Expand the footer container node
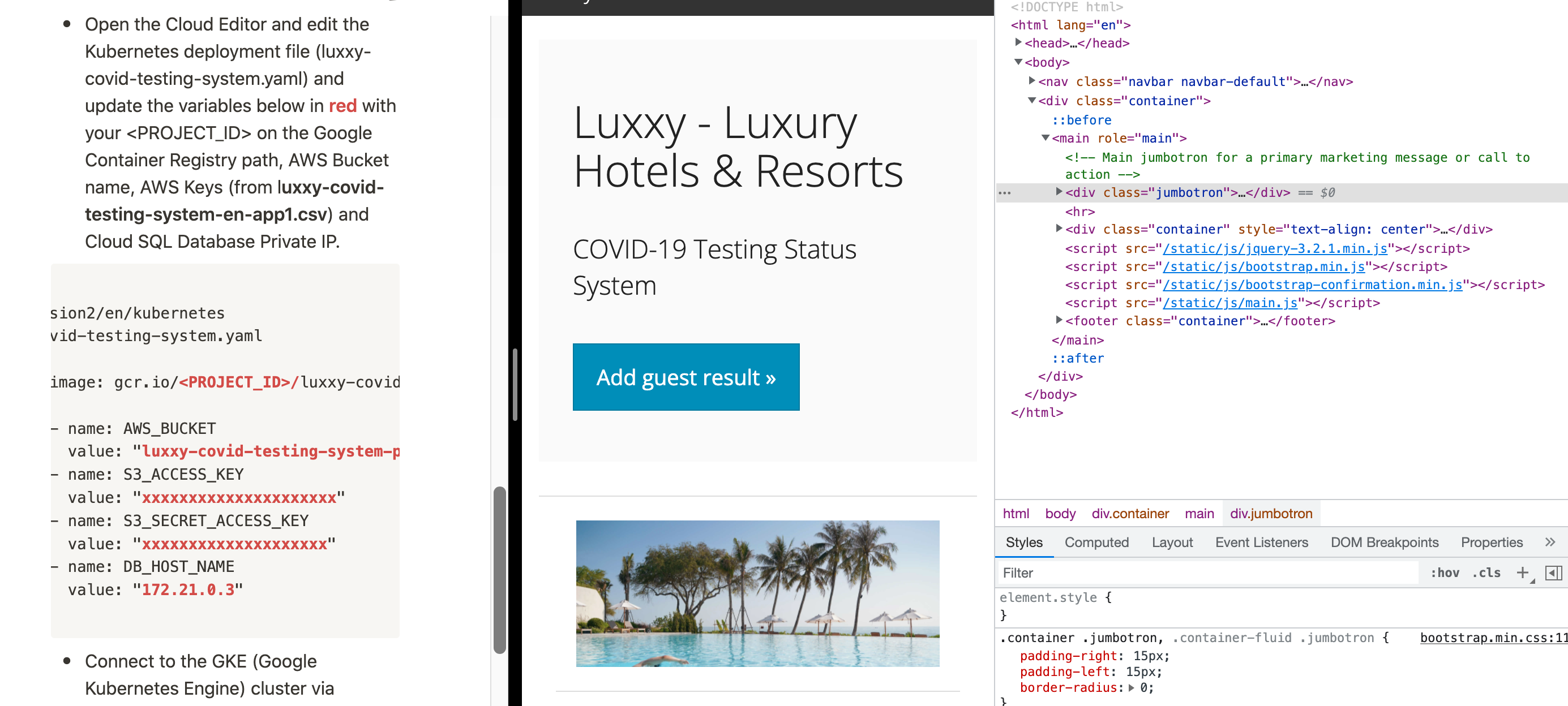Viewport: 1568px width, 706px height. tap(1059, 320)
